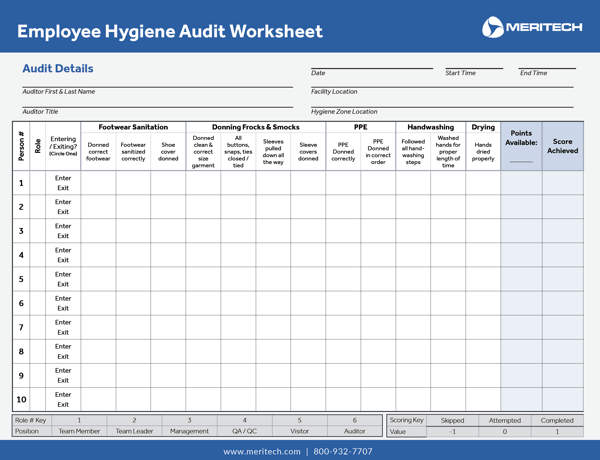Click 'Donned clean & correct size garment' header
Screen dimensions: 600x460
(x=203, y=152)
